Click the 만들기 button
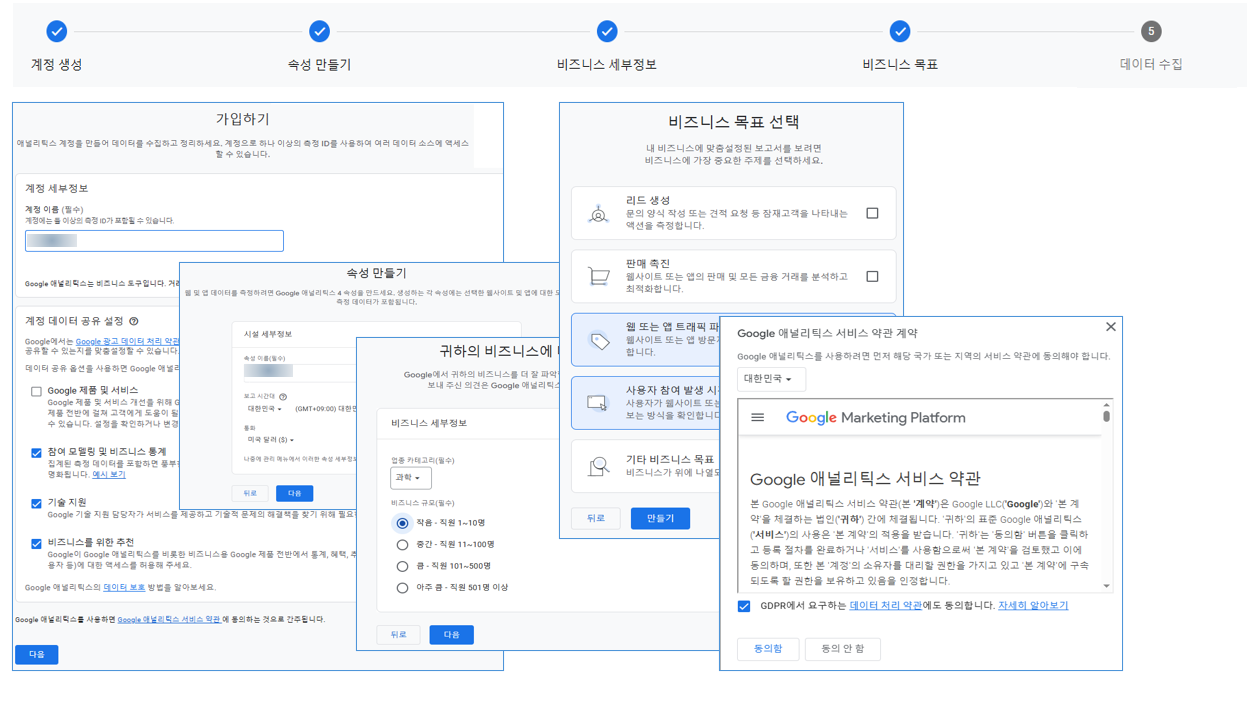This screenshot has height=713, width=1259. (x=660, y=518)
